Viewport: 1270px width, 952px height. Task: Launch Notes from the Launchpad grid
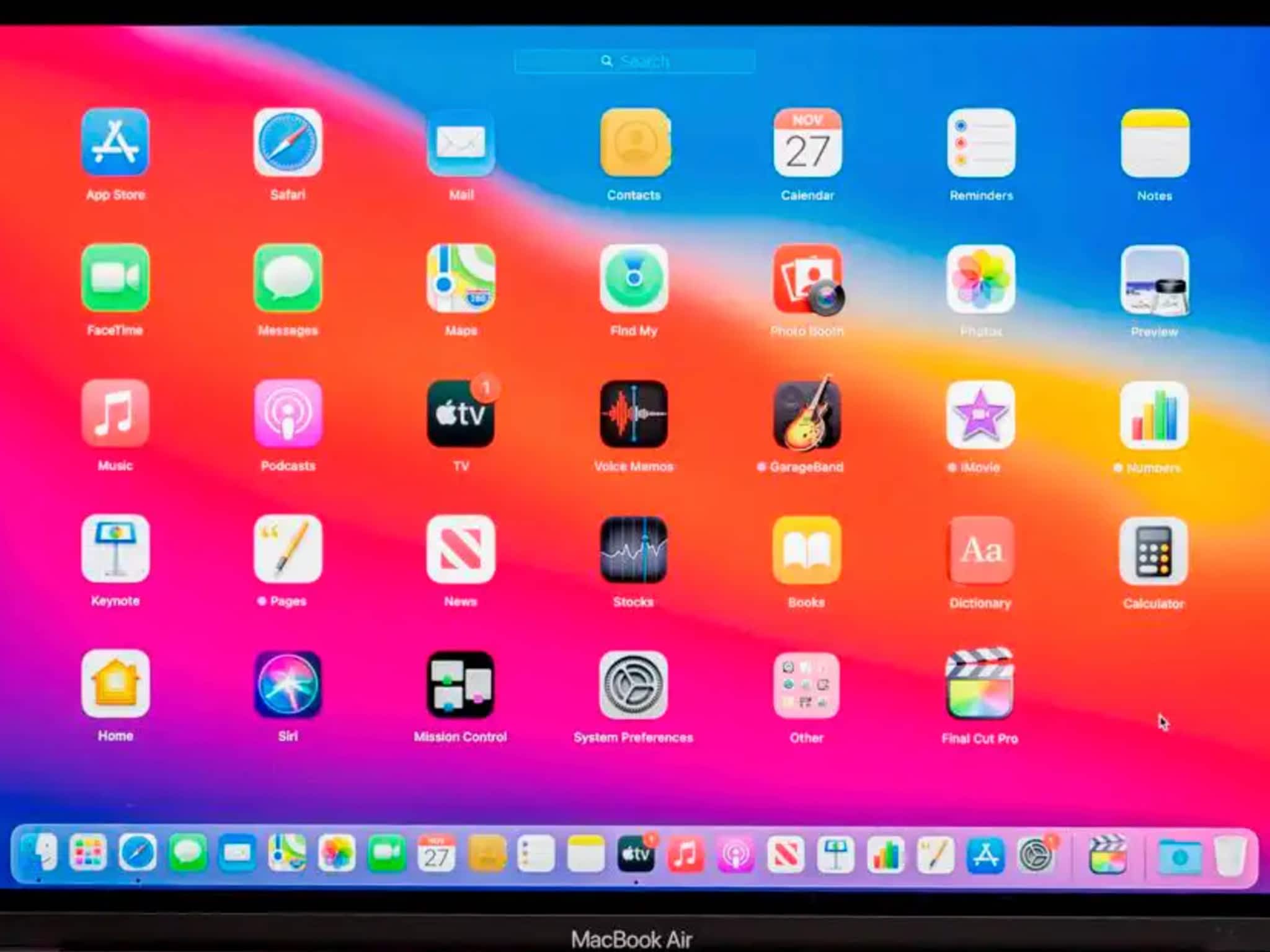1155,143
